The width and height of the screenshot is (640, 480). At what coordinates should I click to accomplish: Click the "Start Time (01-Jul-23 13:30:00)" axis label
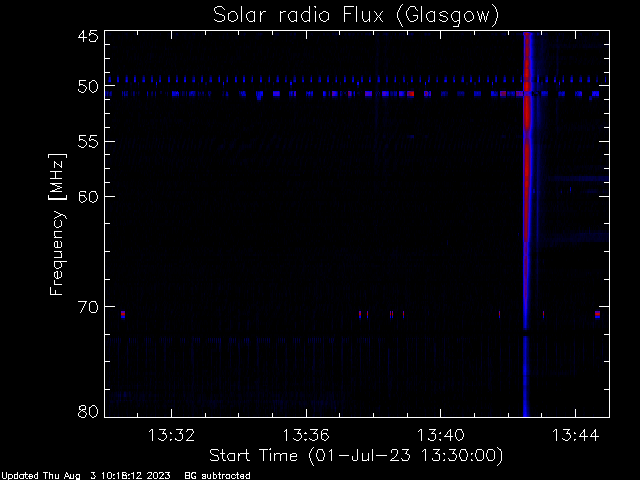[356, 455]
